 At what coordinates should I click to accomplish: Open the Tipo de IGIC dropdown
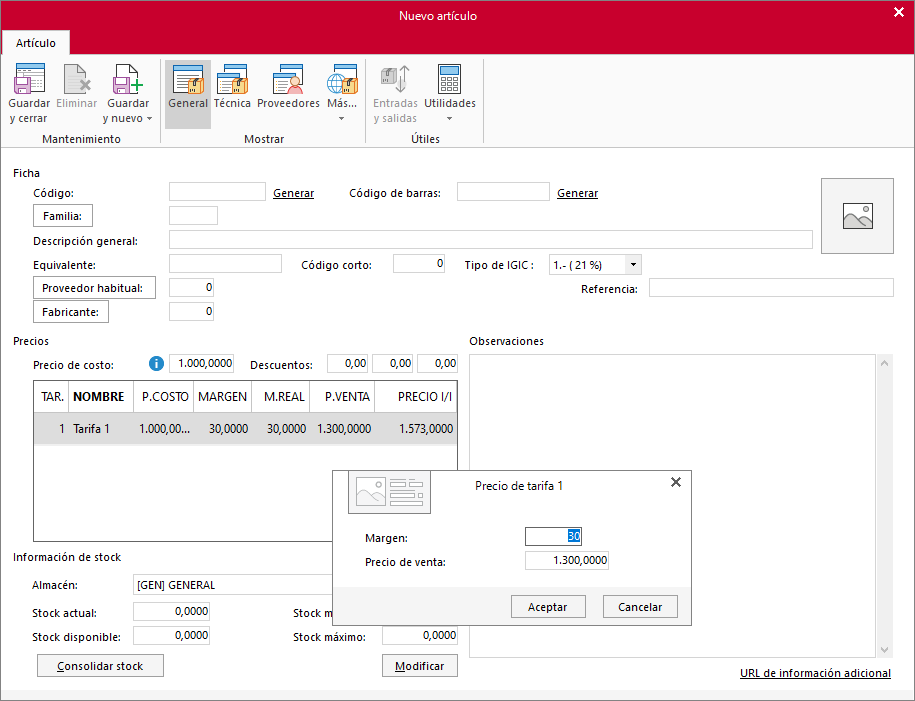click(633, 265)
